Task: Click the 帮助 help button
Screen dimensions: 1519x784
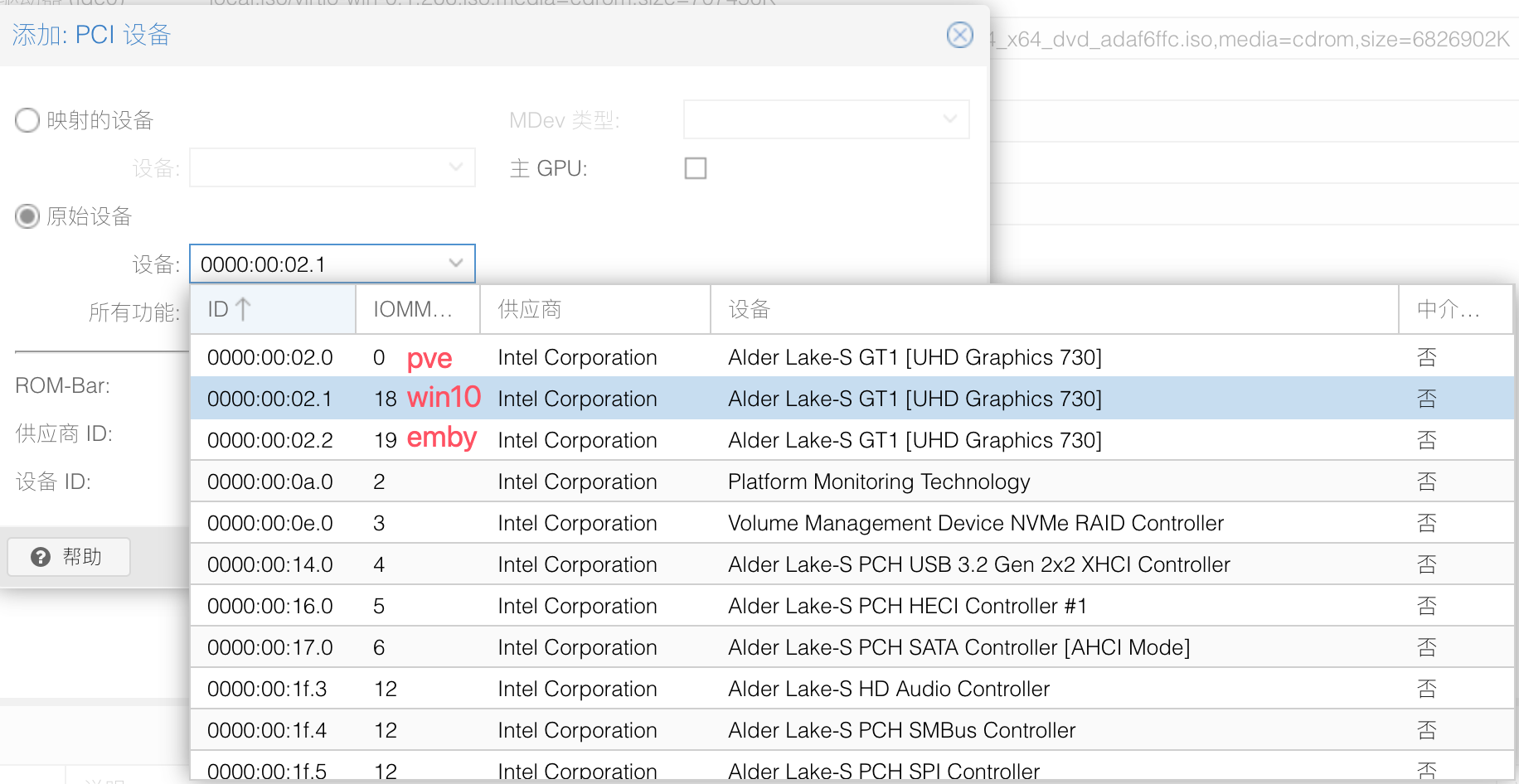Action: [69, 557]
